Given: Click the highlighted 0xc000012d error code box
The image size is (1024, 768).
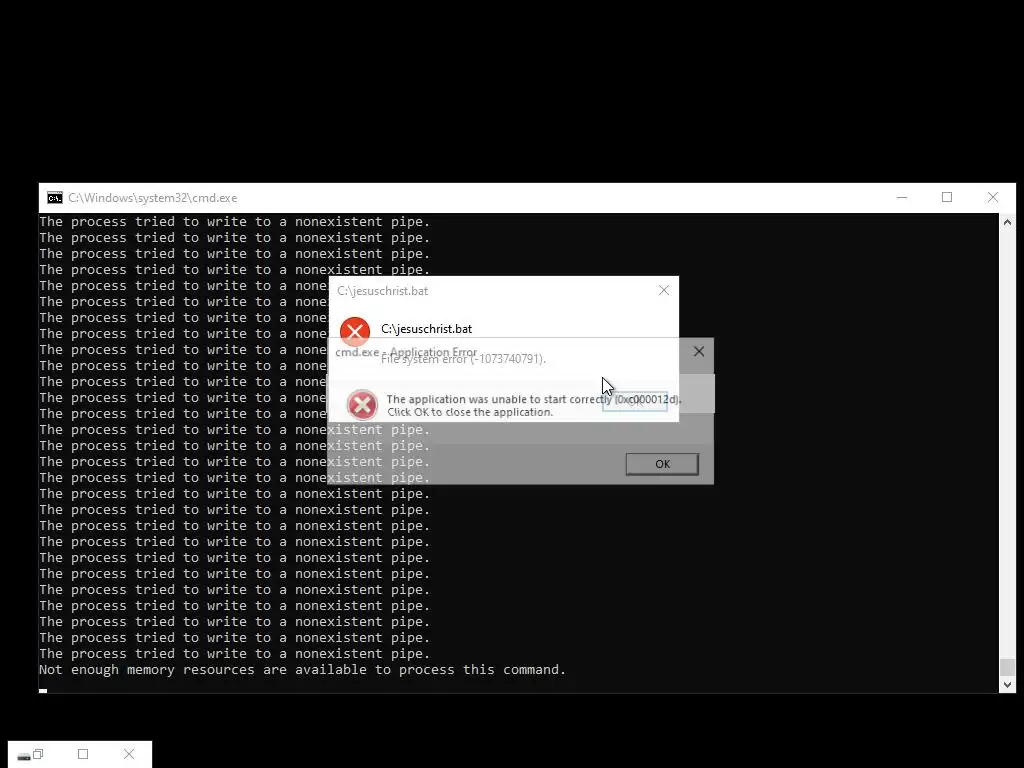Looking at the screenshot, I should (x=634, y=400).
